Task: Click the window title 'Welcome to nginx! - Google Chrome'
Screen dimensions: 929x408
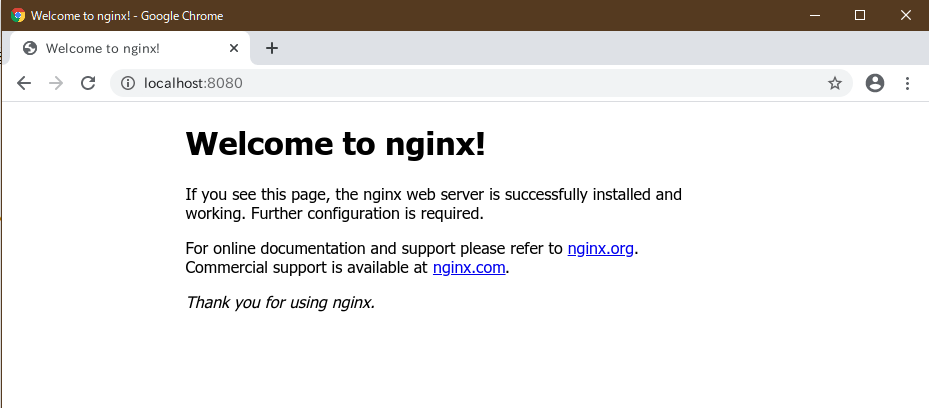Action: click(127, 16)
